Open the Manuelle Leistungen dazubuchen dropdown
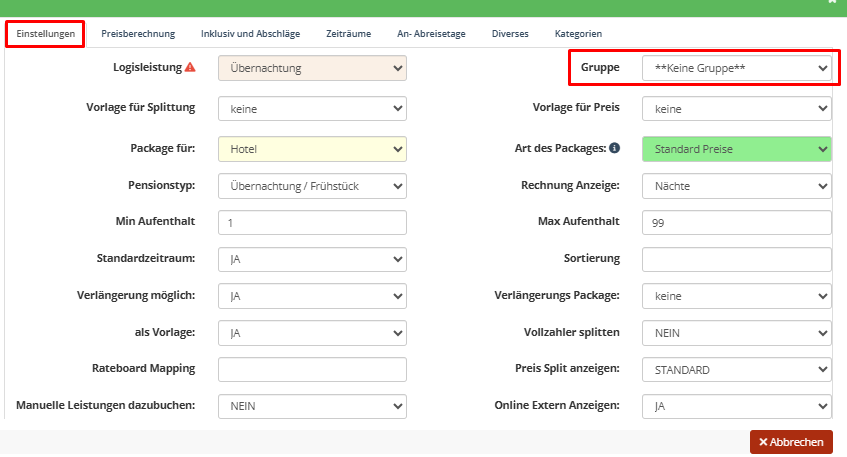847x457 pixels. coord(312,406)
